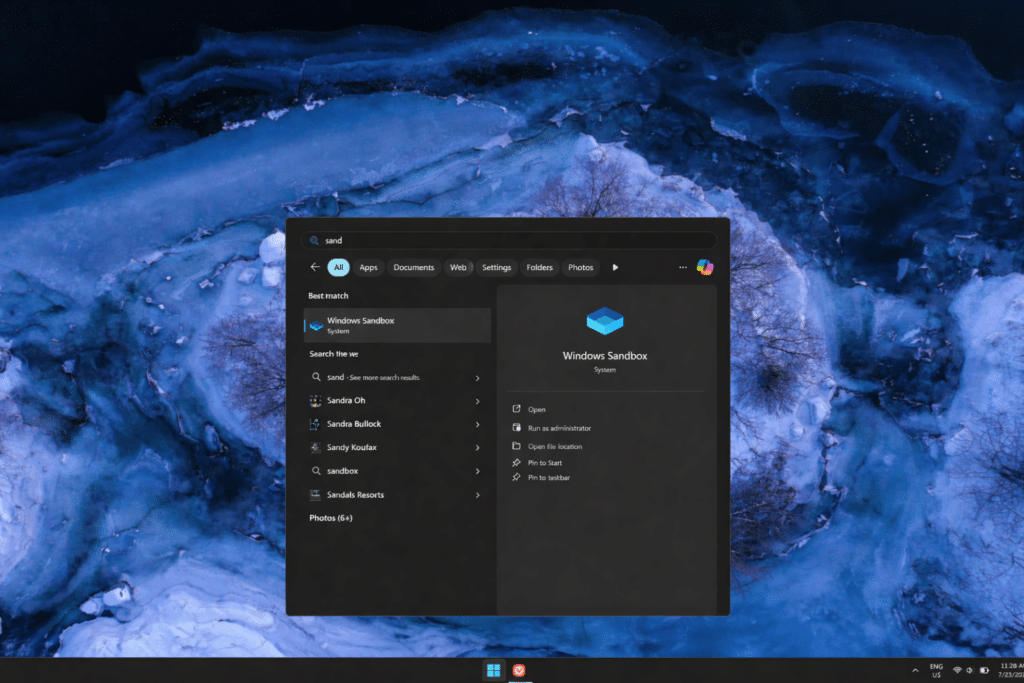
Task: Click the Windows Sandbox icon in best match
Action: [x=316, y=326]
